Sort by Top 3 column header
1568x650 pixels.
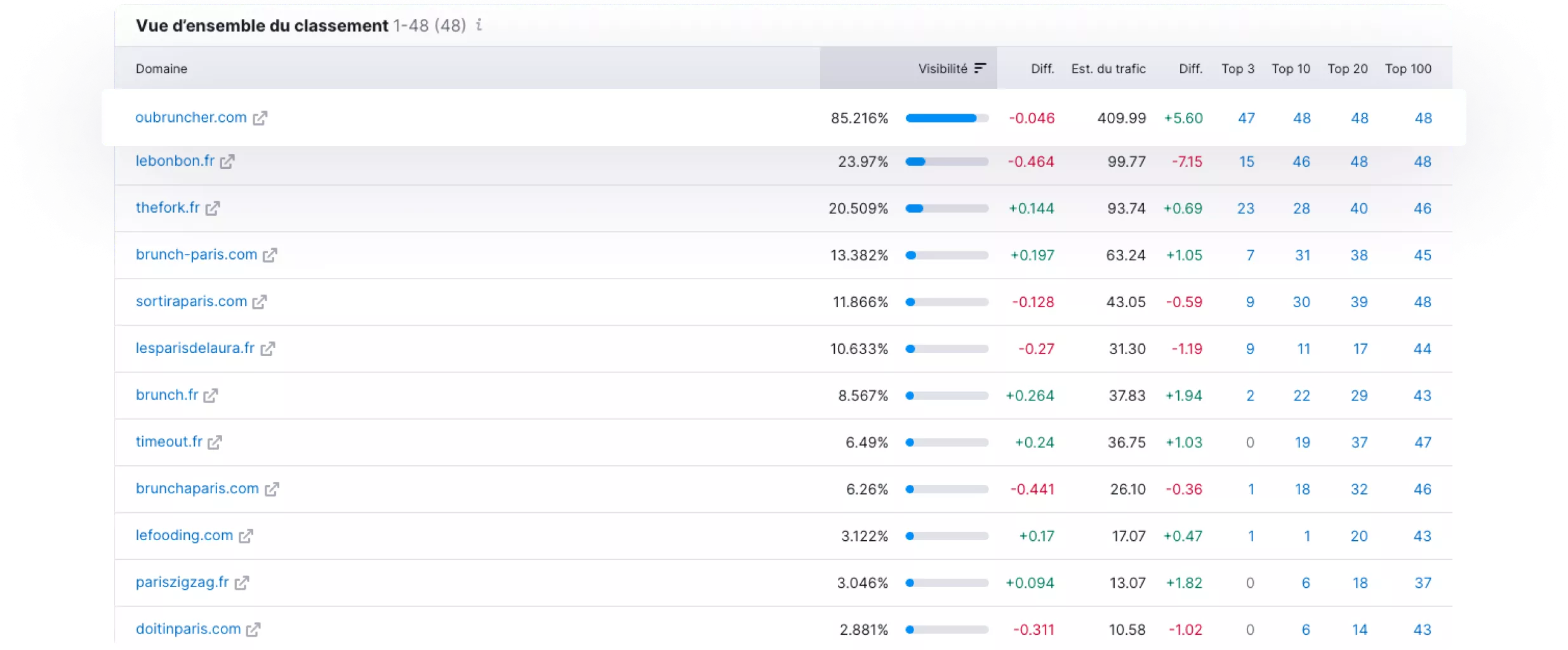[1237, 69]
